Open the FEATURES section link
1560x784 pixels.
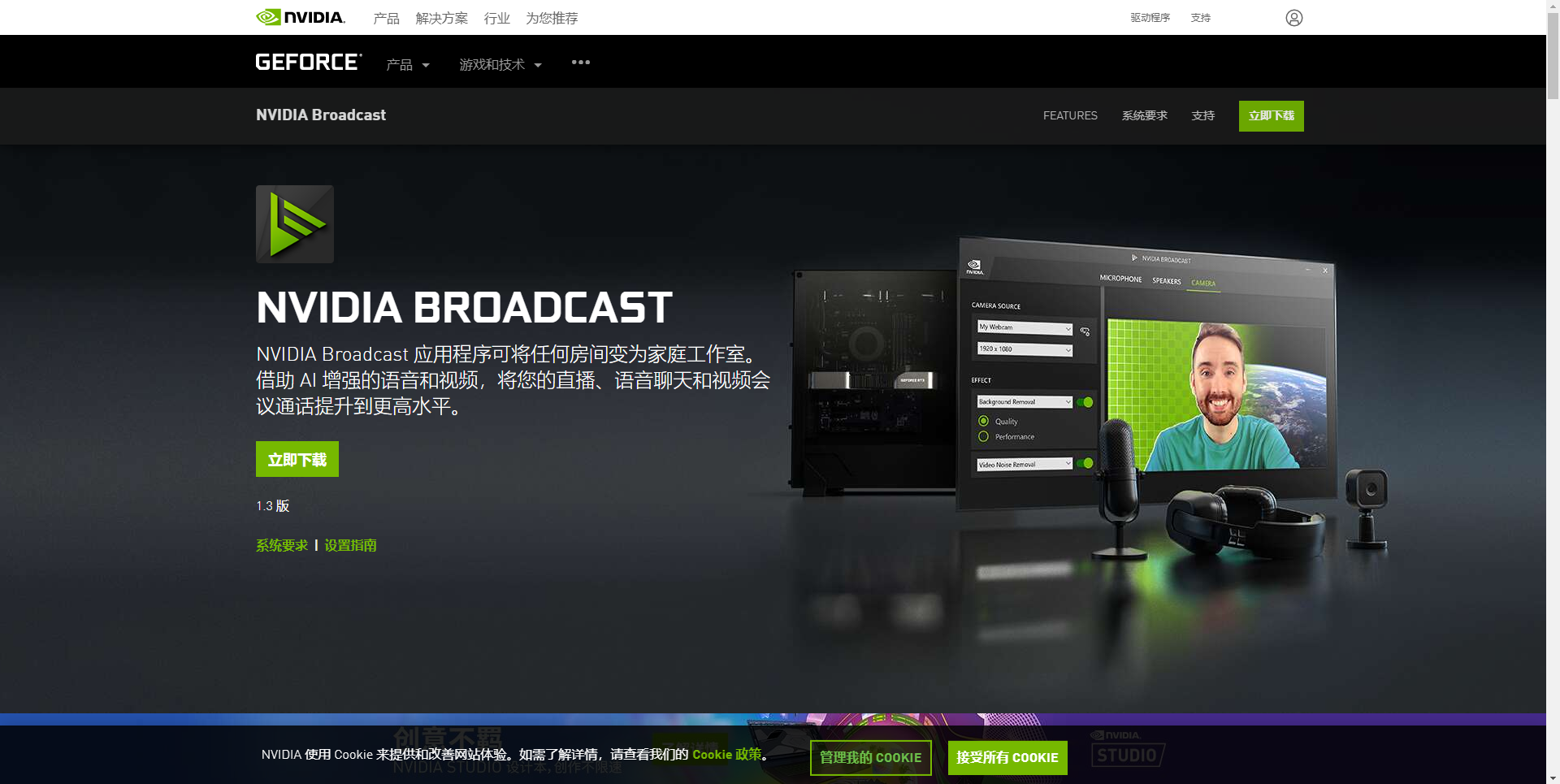coord(1070,115)
